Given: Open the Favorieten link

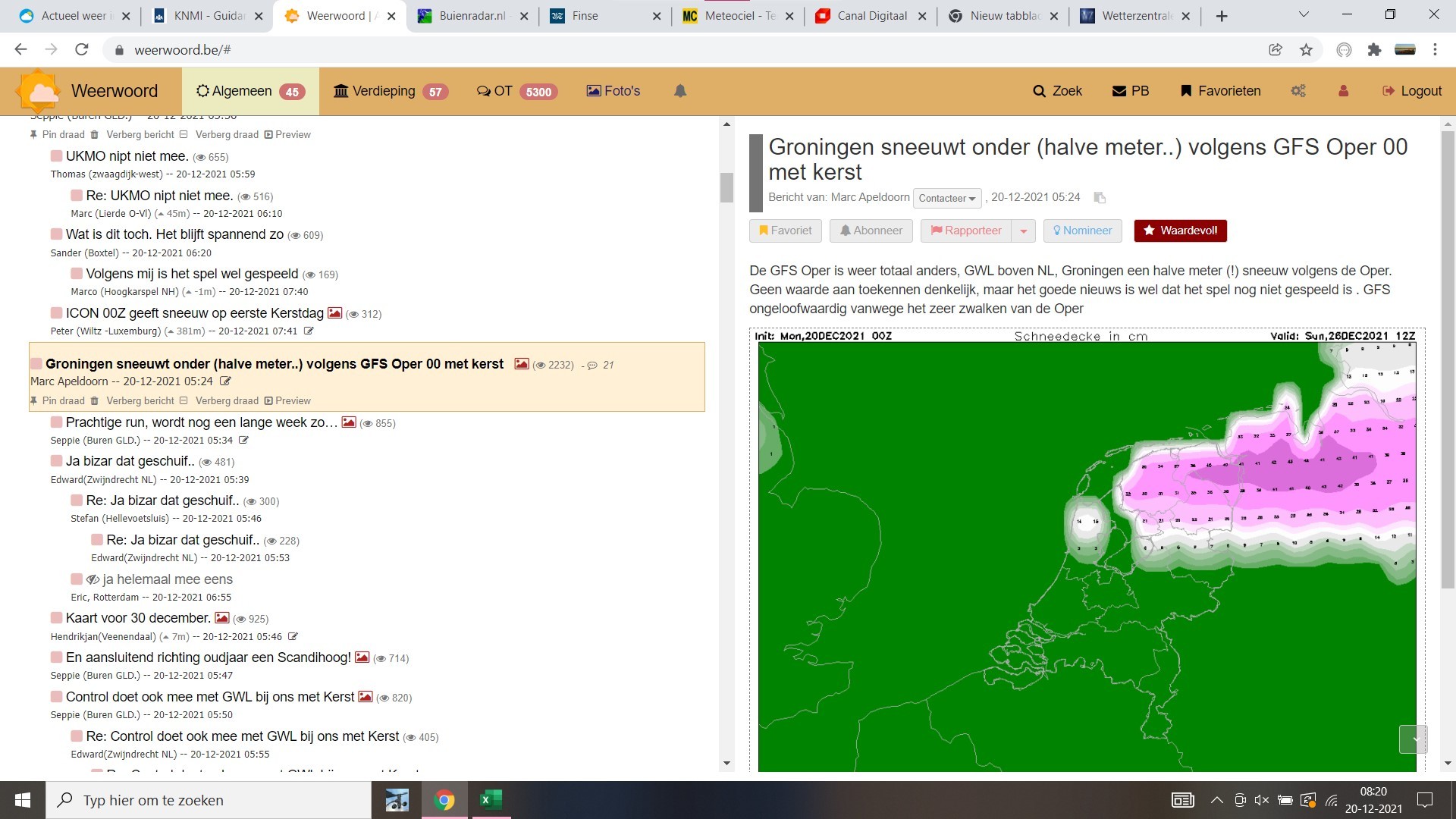Looking at the screenshot, I should (1221, 91).
